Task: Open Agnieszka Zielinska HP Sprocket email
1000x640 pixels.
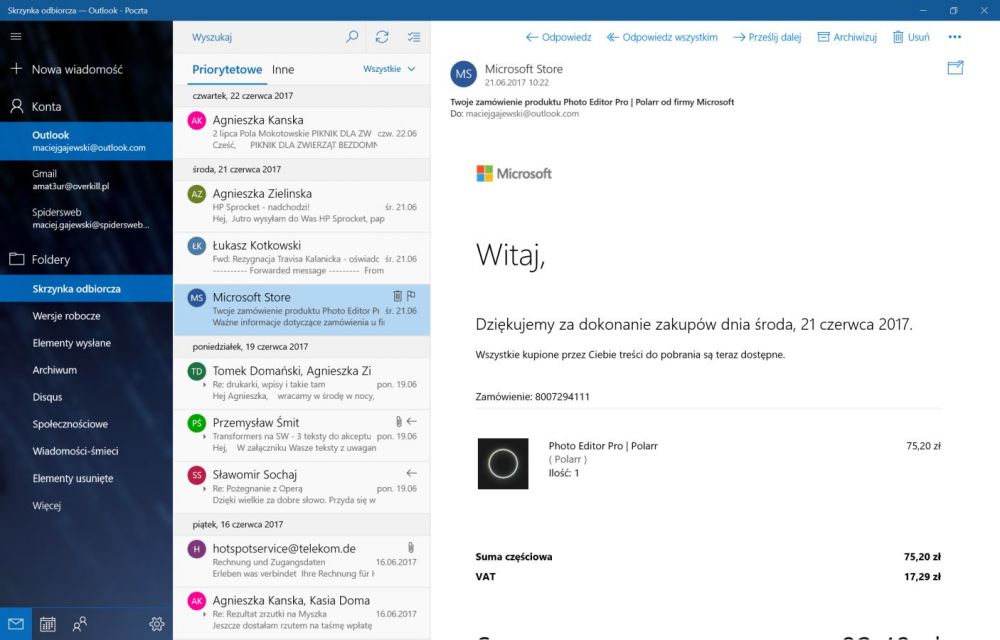Action: tap(302, 206)
